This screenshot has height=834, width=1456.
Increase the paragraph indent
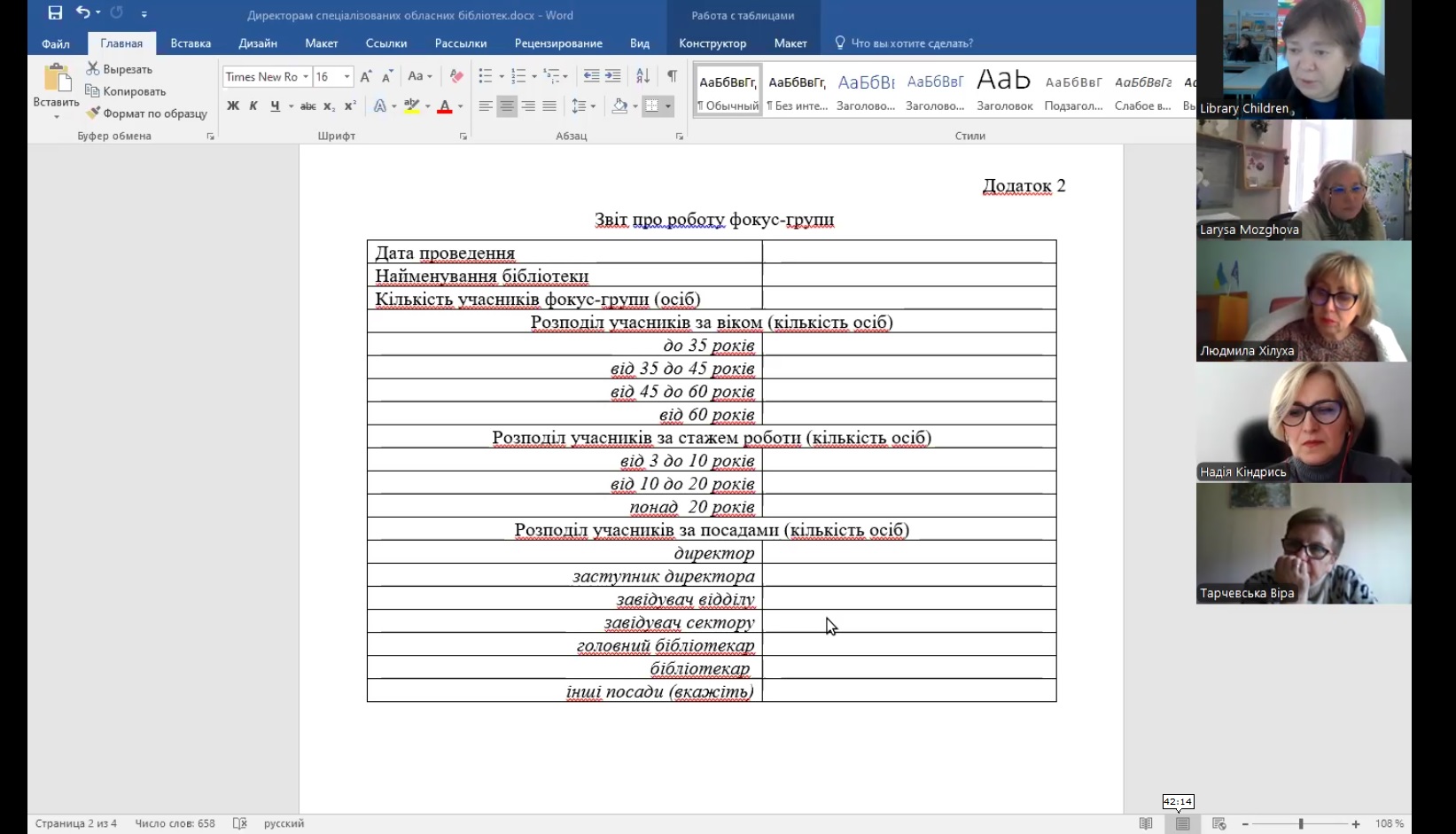(x=612, y=76)
